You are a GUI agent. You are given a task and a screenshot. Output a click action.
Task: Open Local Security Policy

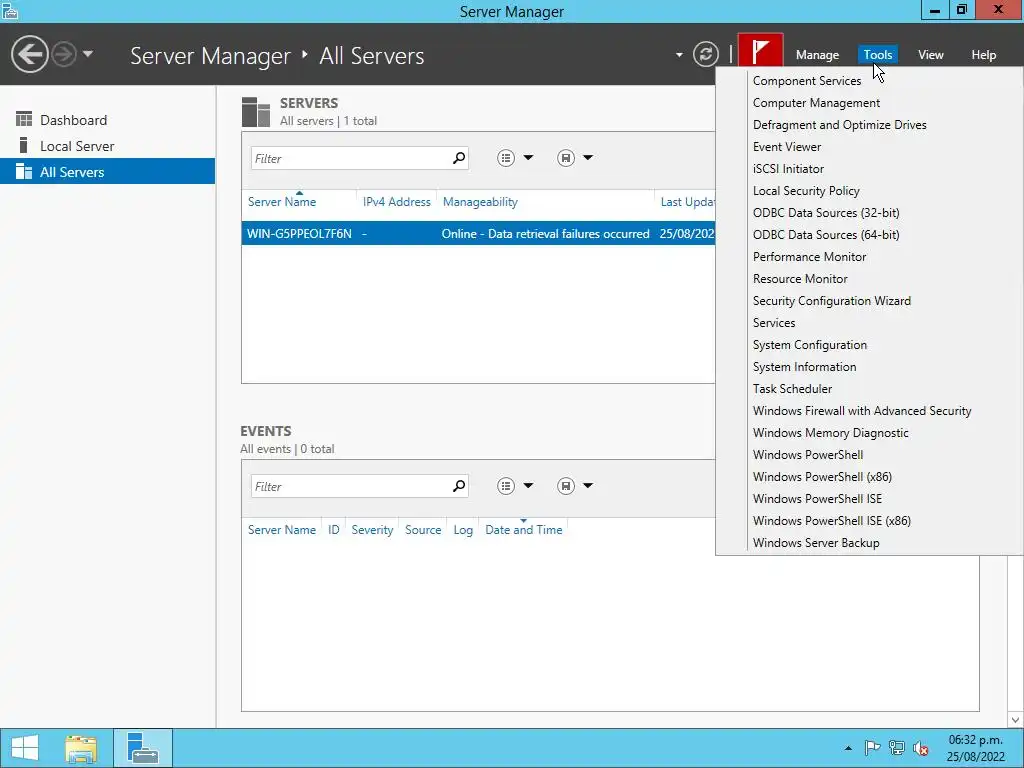tap(806, 191)
